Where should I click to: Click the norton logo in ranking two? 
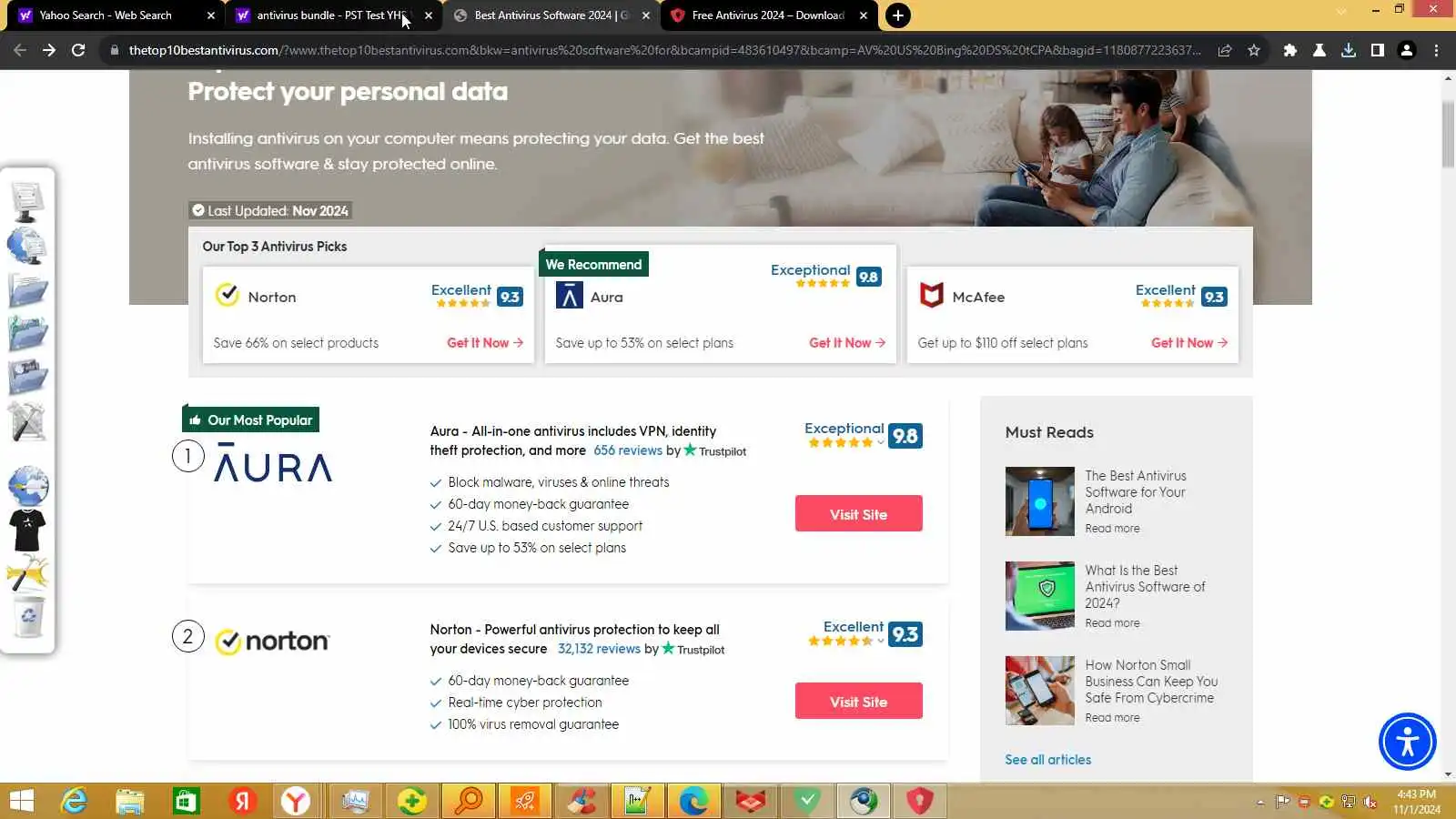[x=272, y=642]
